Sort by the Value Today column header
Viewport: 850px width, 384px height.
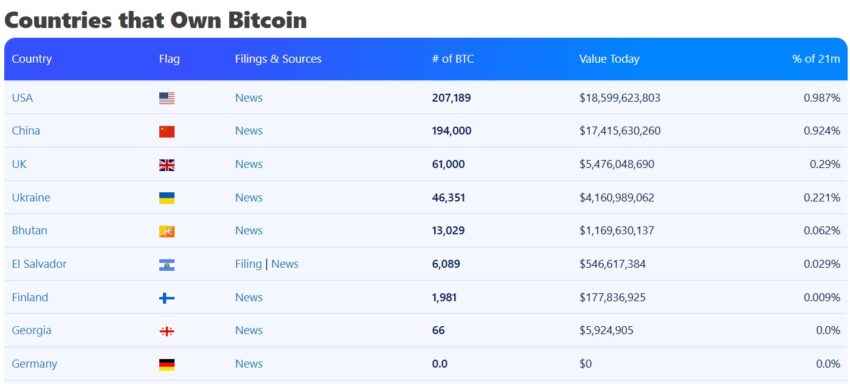tap(609, 59)
